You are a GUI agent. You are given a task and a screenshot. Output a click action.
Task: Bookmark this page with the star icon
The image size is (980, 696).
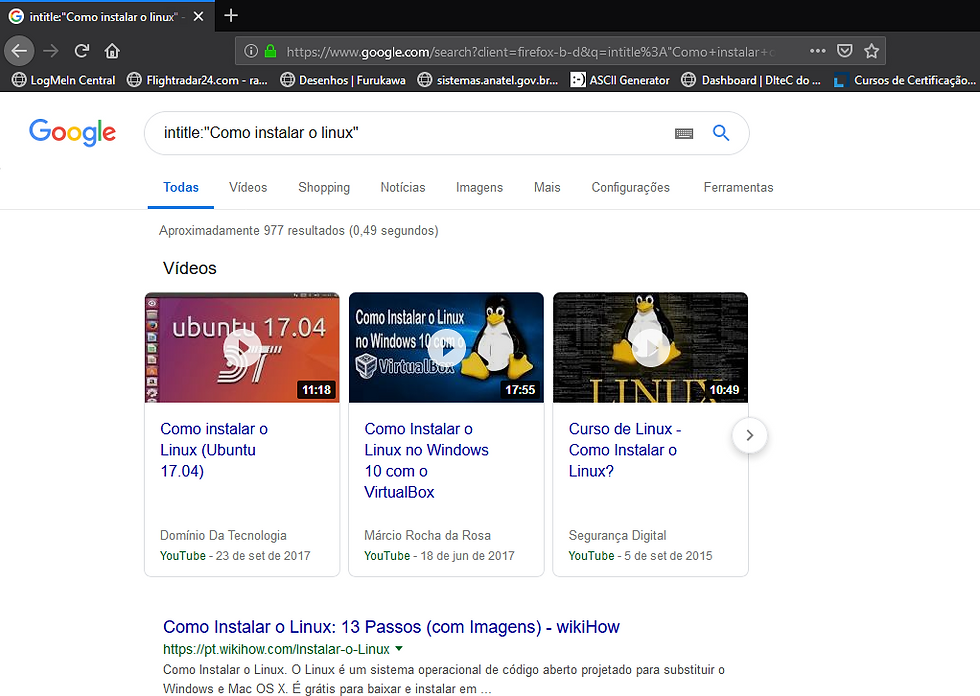tap(871, 51)
